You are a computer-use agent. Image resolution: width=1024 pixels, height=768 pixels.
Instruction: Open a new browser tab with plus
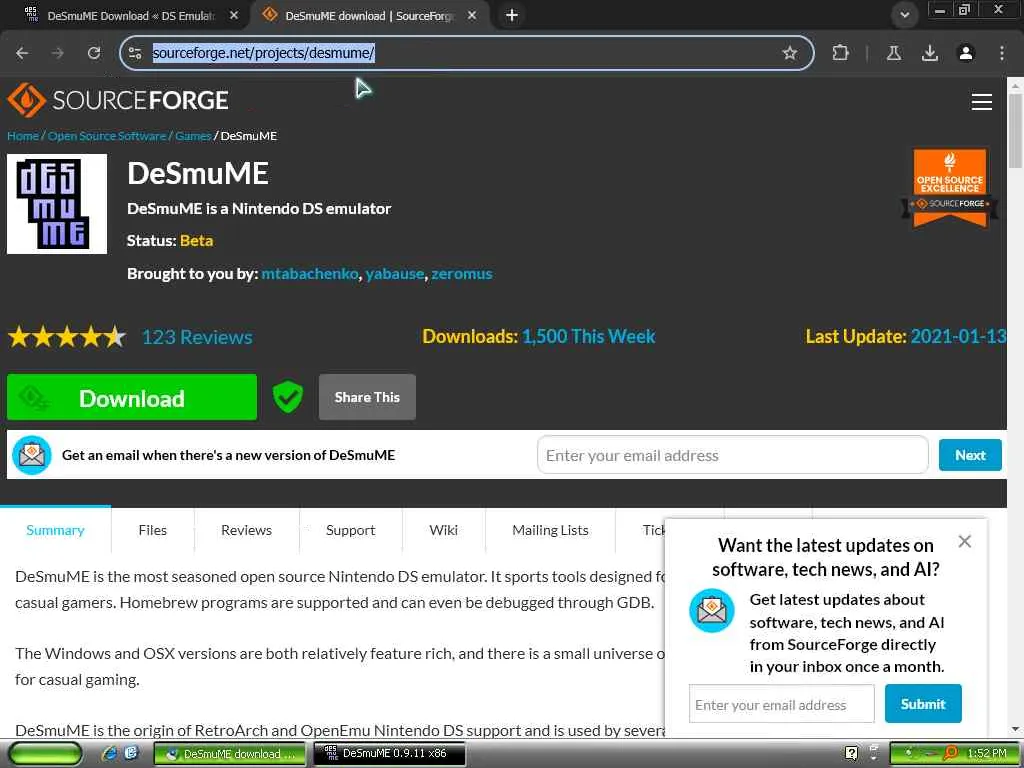coord(512,15)
